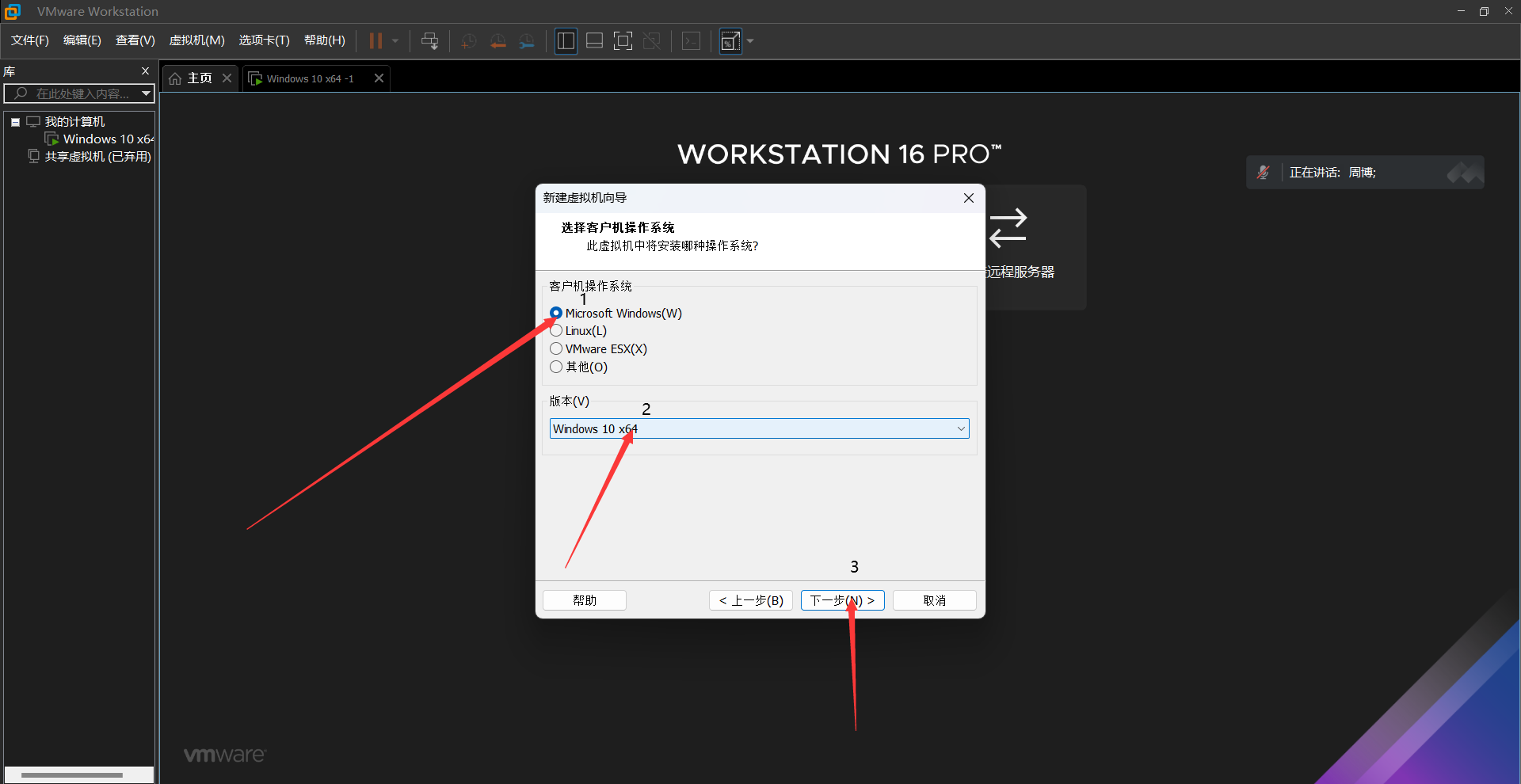Viewport: 1521px width, 784px height.
Task: Toggle the show library sidebar icon
Action: click(566, 41)
